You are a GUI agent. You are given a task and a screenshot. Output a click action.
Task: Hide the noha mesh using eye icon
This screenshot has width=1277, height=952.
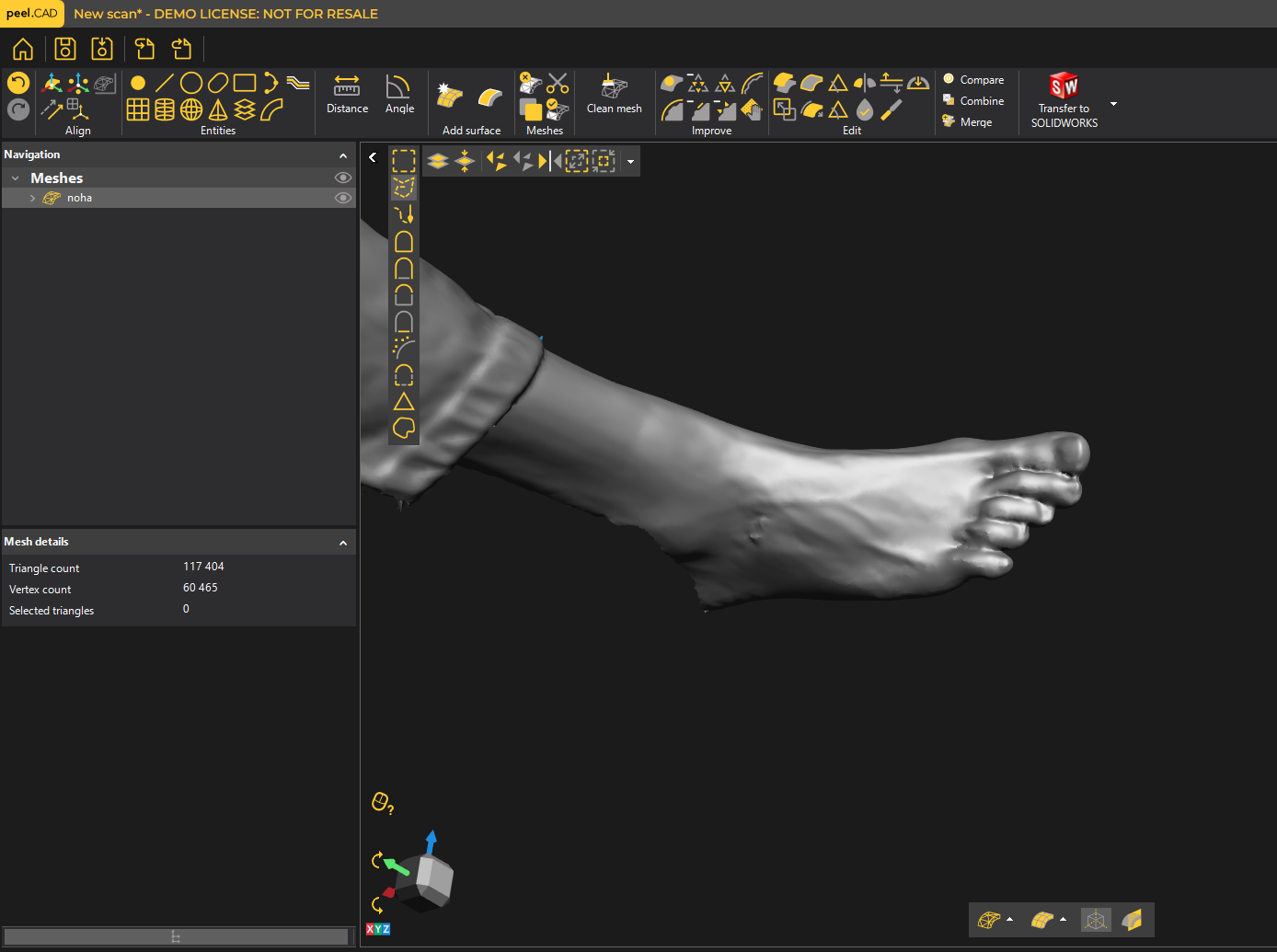(343, 198)
